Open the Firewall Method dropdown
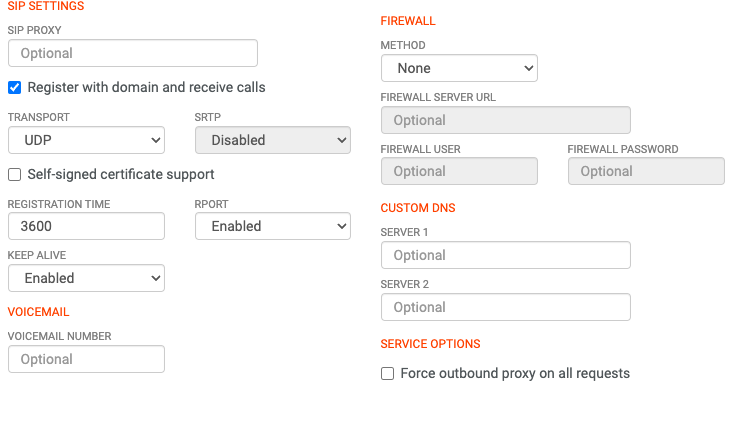 coord(459,68)
